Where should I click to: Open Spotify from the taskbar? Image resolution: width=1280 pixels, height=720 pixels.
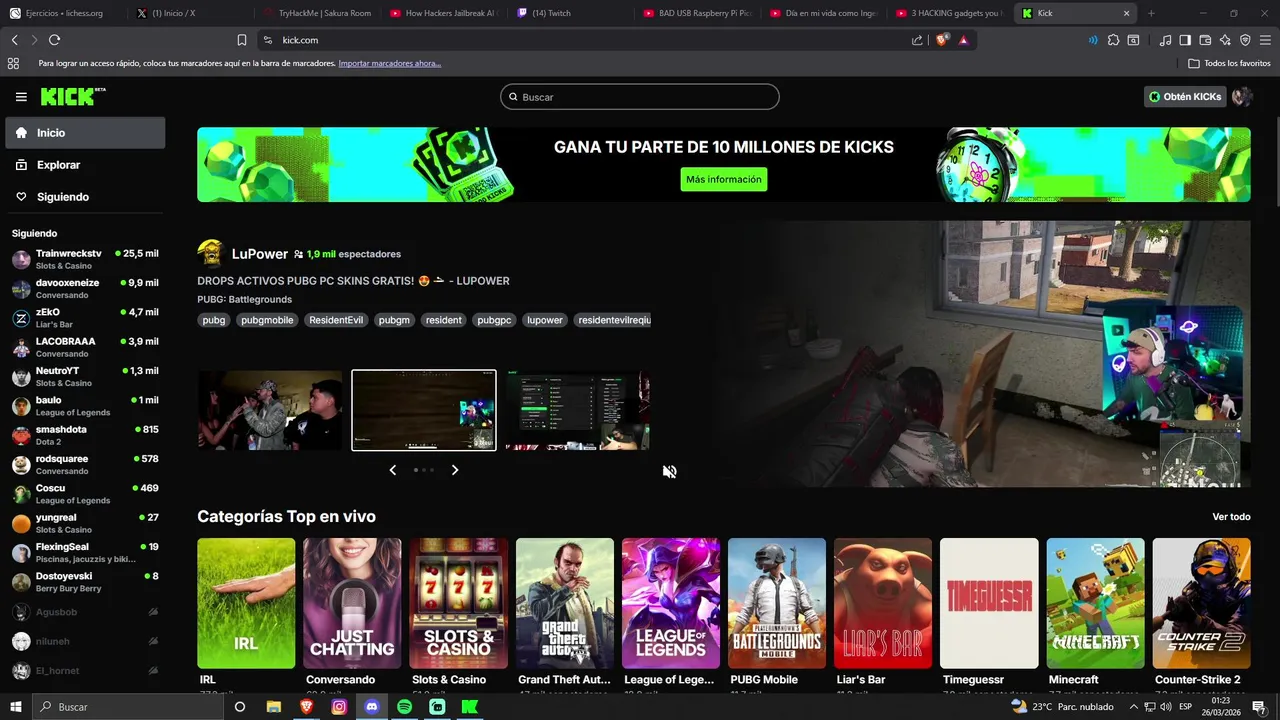pos(404,707)
